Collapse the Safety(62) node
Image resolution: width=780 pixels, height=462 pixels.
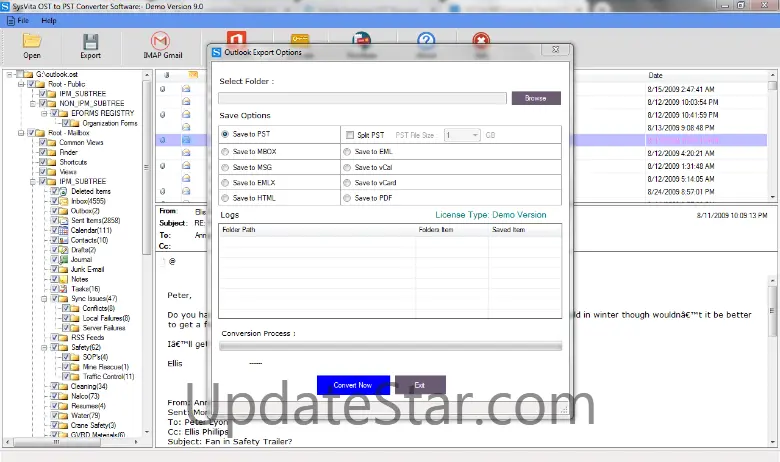[44, 348]
